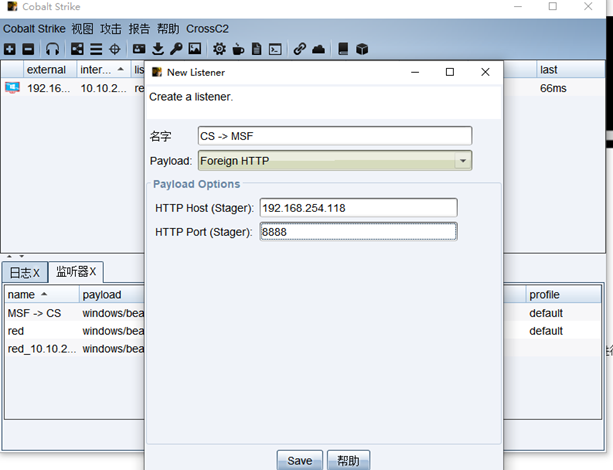Switch to the pivot graph view icon

click(x=77, y=49)
